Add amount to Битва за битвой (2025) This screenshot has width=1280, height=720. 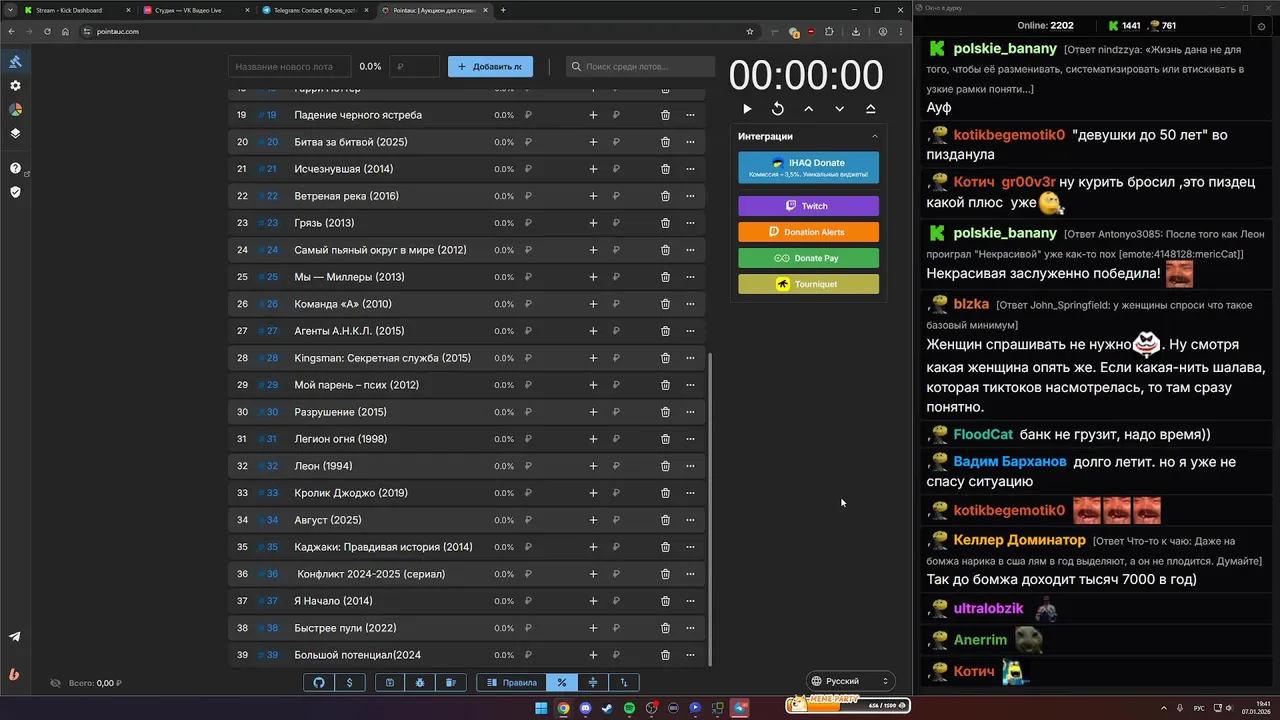[593, 142]
